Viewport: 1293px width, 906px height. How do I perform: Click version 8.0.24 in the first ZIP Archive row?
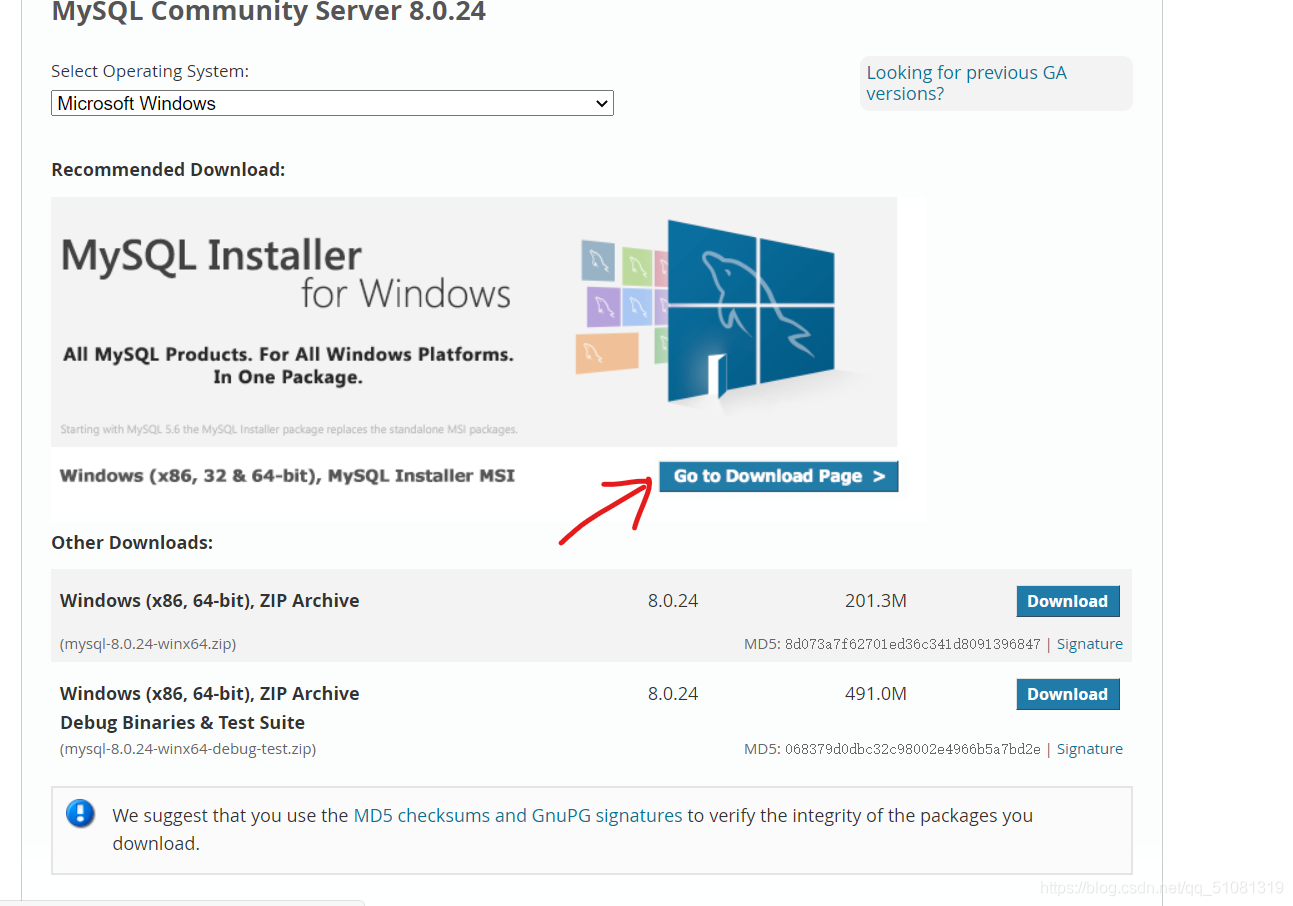coord(673,601)
